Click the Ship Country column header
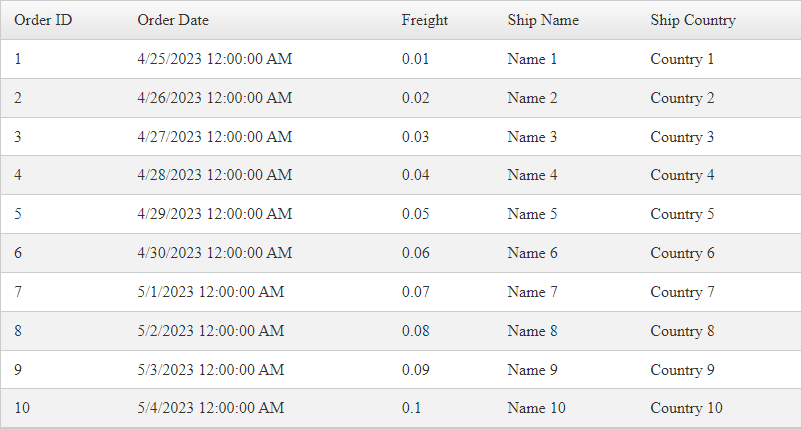 tap(693, 20)
